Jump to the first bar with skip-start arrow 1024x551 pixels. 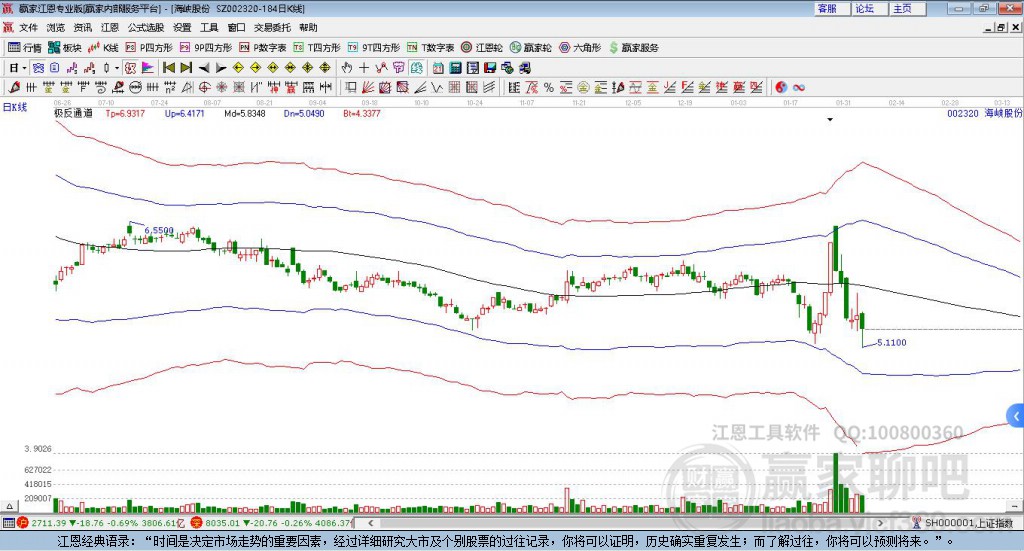tap(168, 68)
